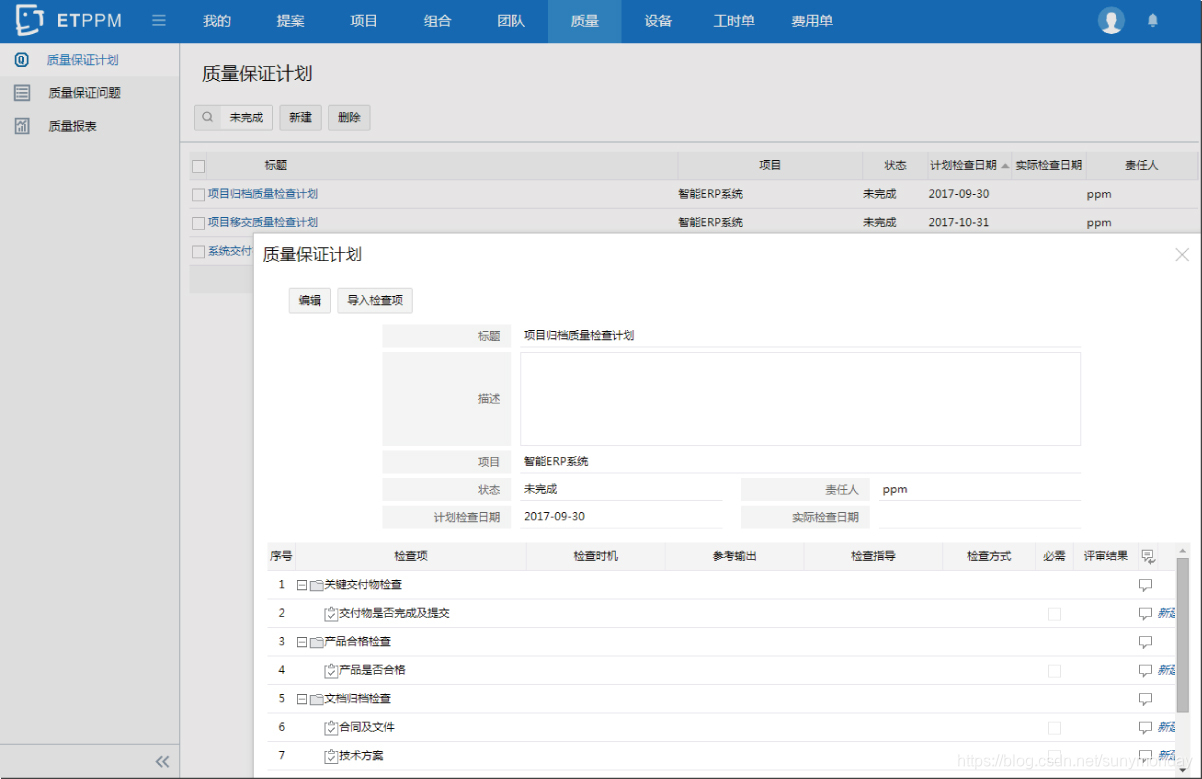Viewport: 1202px width, 779px height.
Task: Click the folder icon of 文档归档检查
Action: [x=317, y=699]
